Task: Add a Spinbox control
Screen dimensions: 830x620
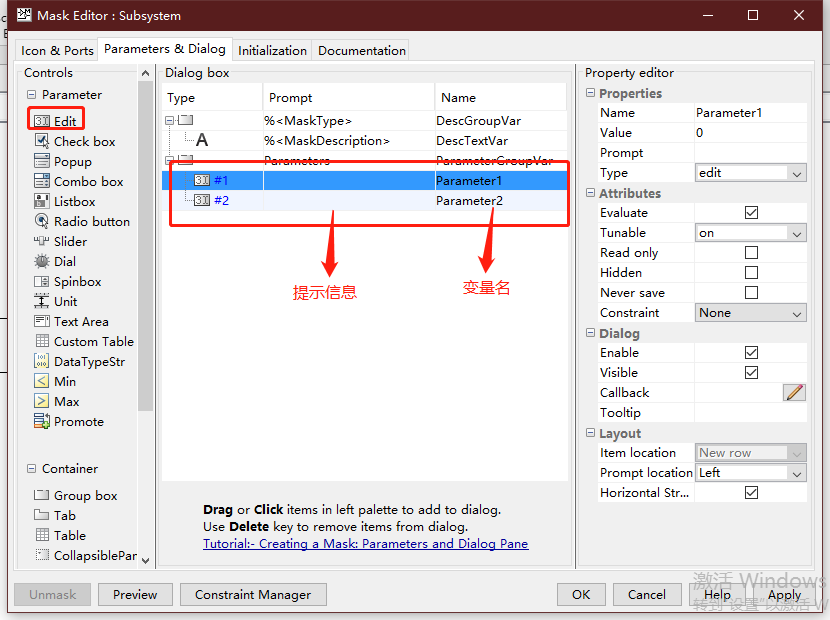Action: pos(68,282)
